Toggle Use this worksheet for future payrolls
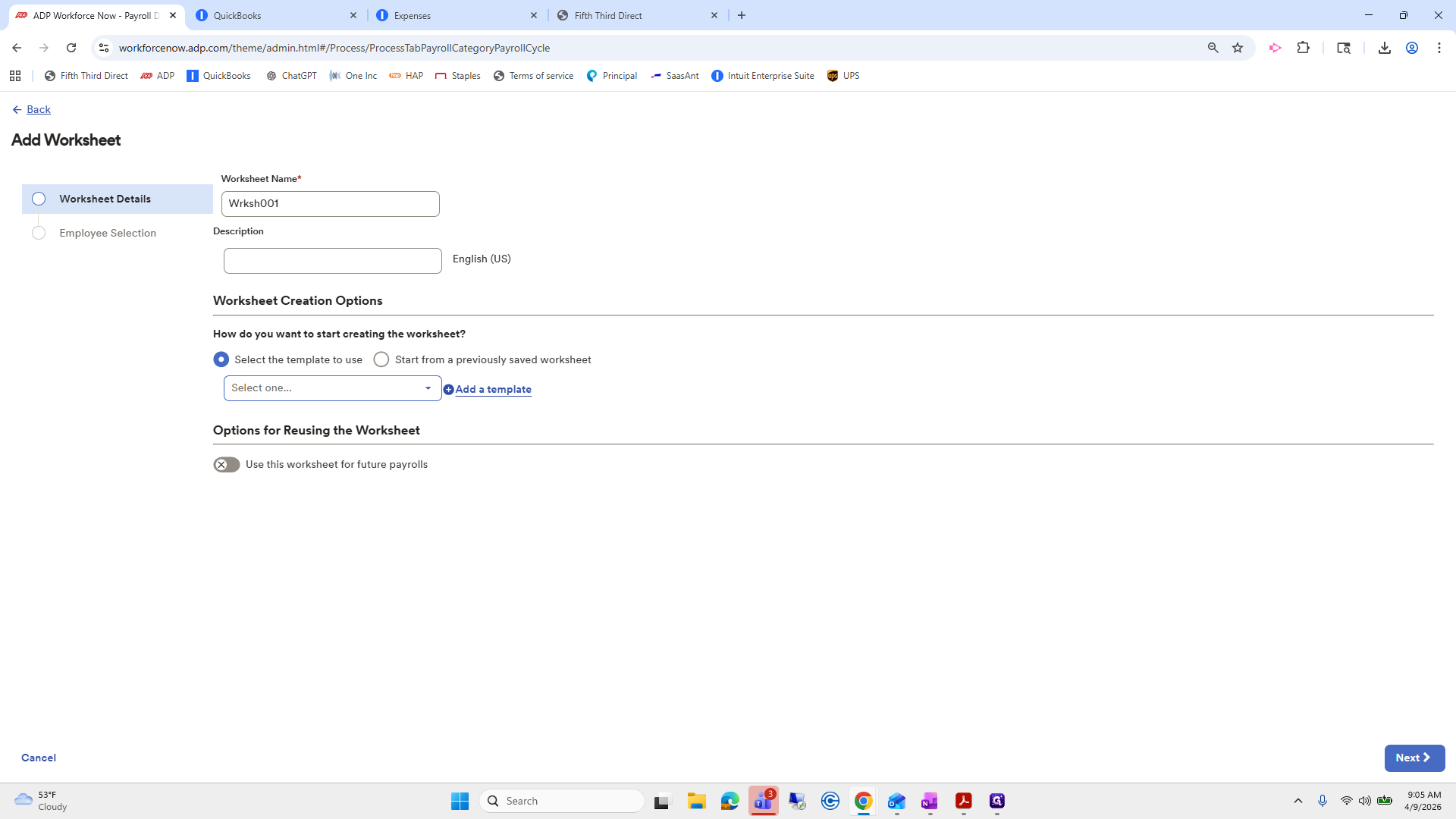The height and width of the screenshot is (819, 1456). coord(227,465)
